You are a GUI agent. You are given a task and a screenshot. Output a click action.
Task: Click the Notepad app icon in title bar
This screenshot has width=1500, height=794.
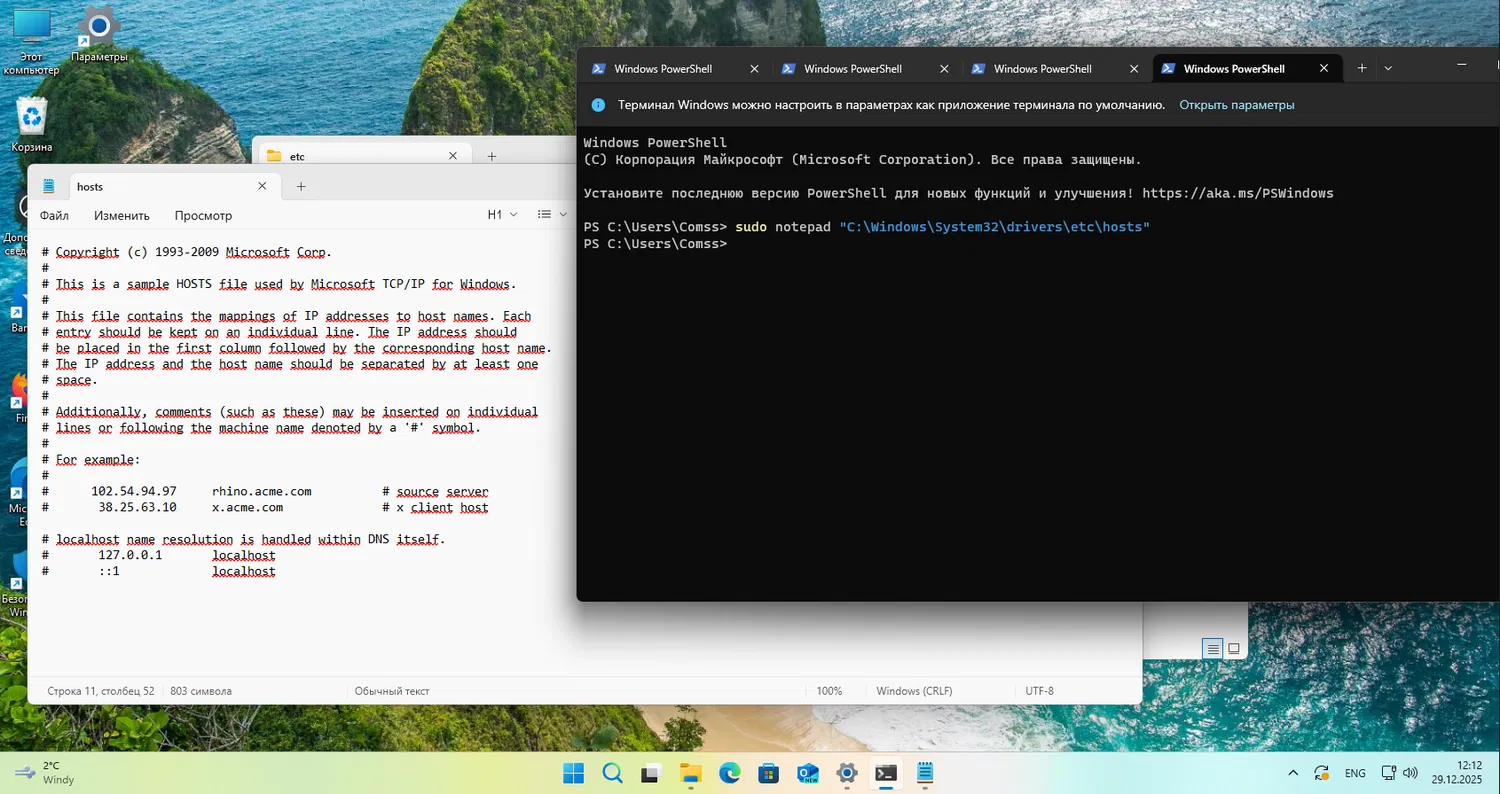point(48,186)
